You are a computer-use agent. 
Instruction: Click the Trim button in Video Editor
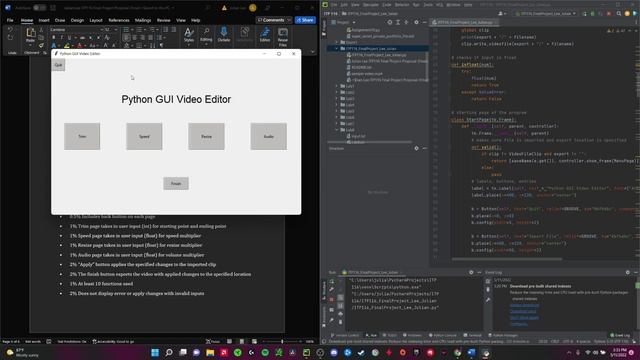(82, 136)
